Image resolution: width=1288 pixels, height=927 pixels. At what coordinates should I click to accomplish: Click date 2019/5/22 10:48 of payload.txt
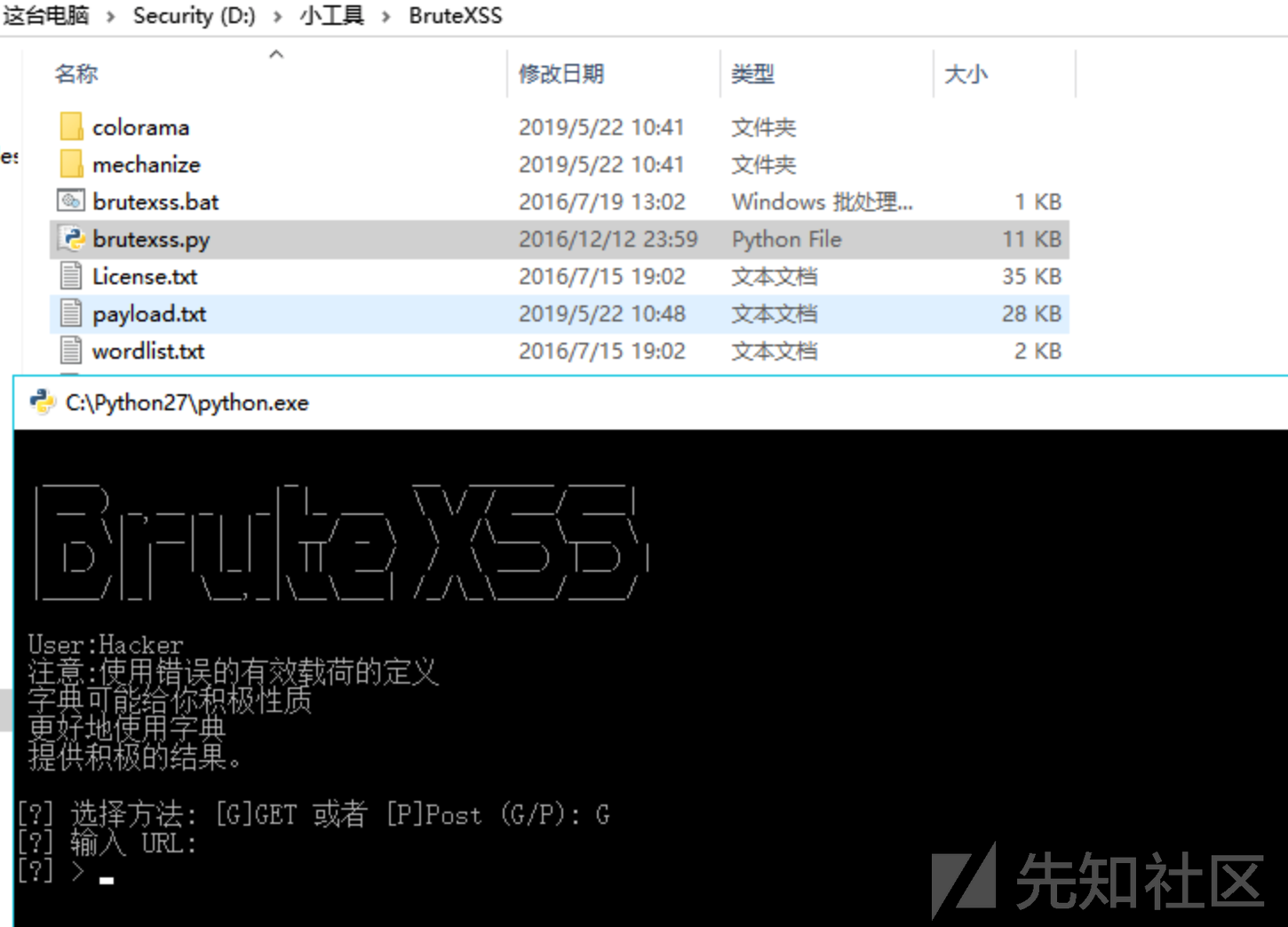click(x=602, y=313)
